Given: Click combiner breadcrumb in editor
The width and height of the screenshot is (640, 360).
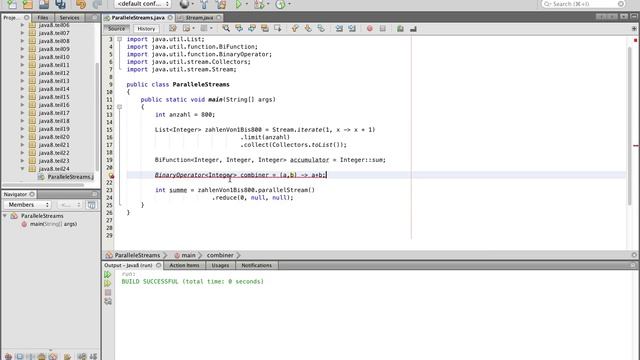Looking at the screenshot, I should 220,255.
